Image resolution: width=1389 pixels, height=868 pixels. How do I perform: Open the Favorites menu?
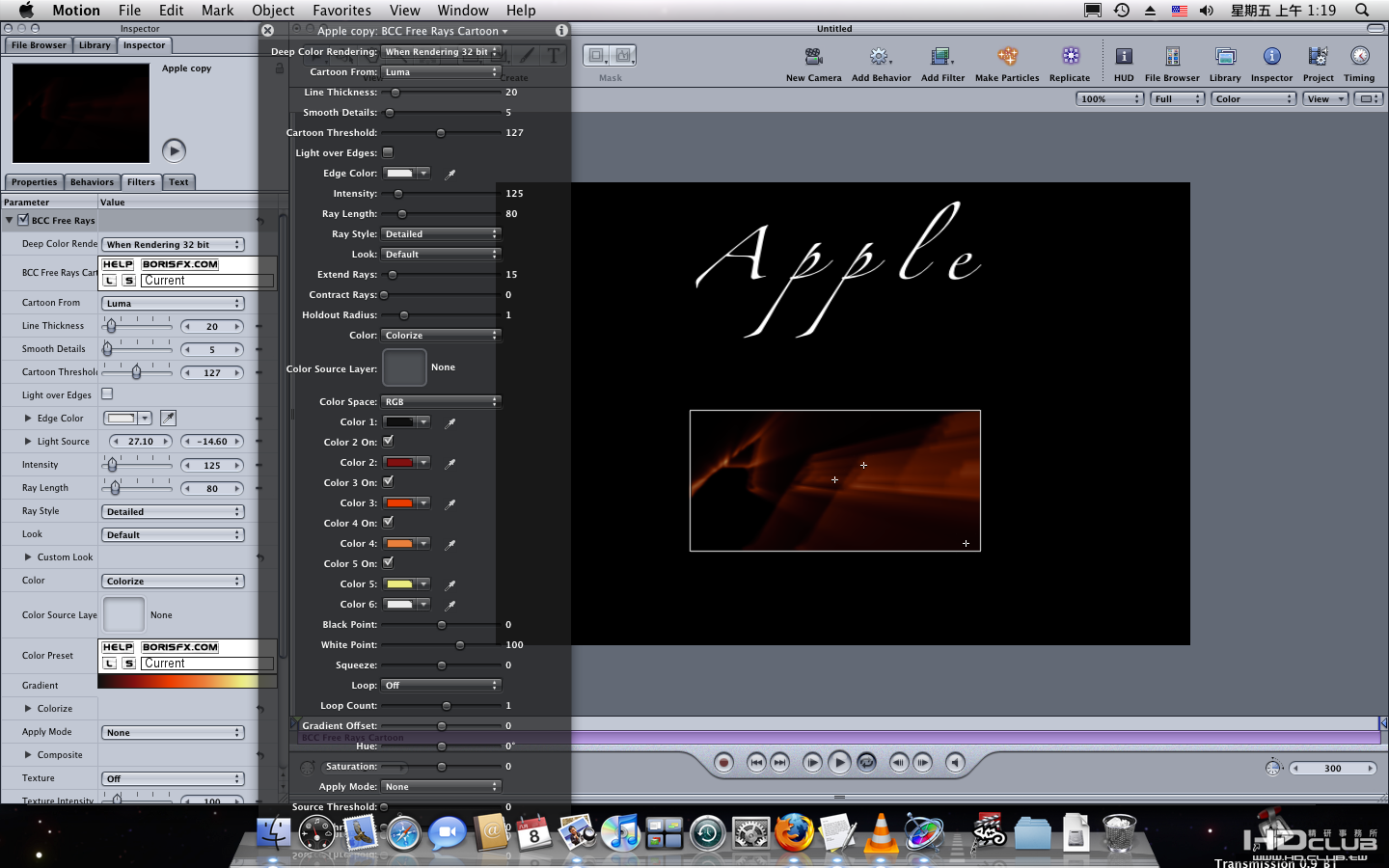(341, 10)
